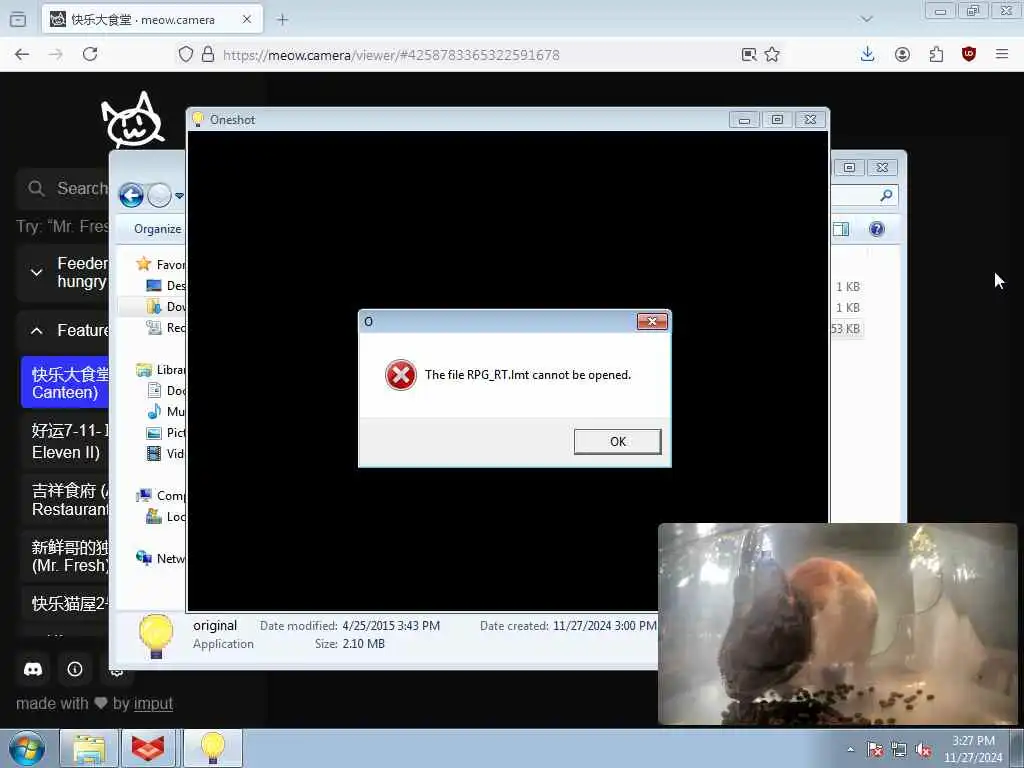Image resolution: width=1024 pixels, height=768 pixels.
Task: Select Computer in Explorer navigation pane
Action: pos(161,496)
